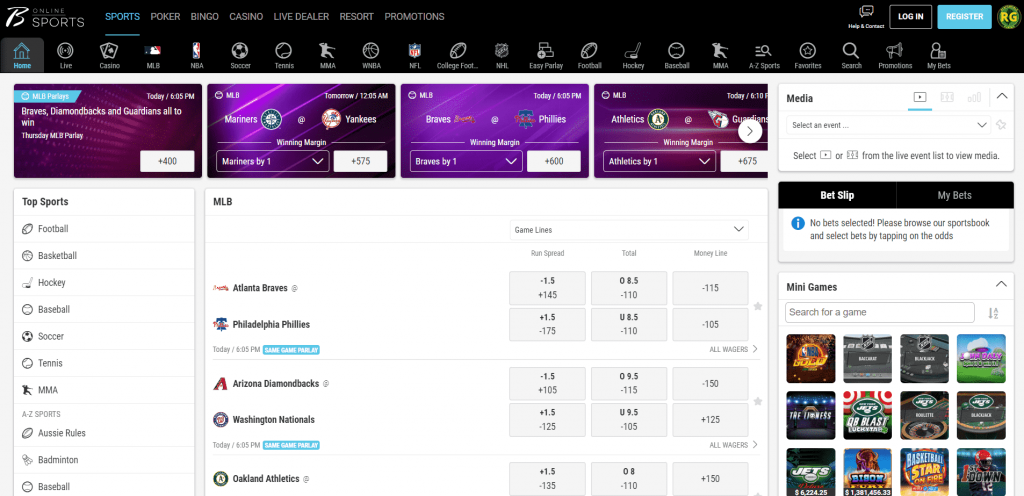The image size is (1024, 496).
Task: Go to the Home icon
Action: (22, 55)
